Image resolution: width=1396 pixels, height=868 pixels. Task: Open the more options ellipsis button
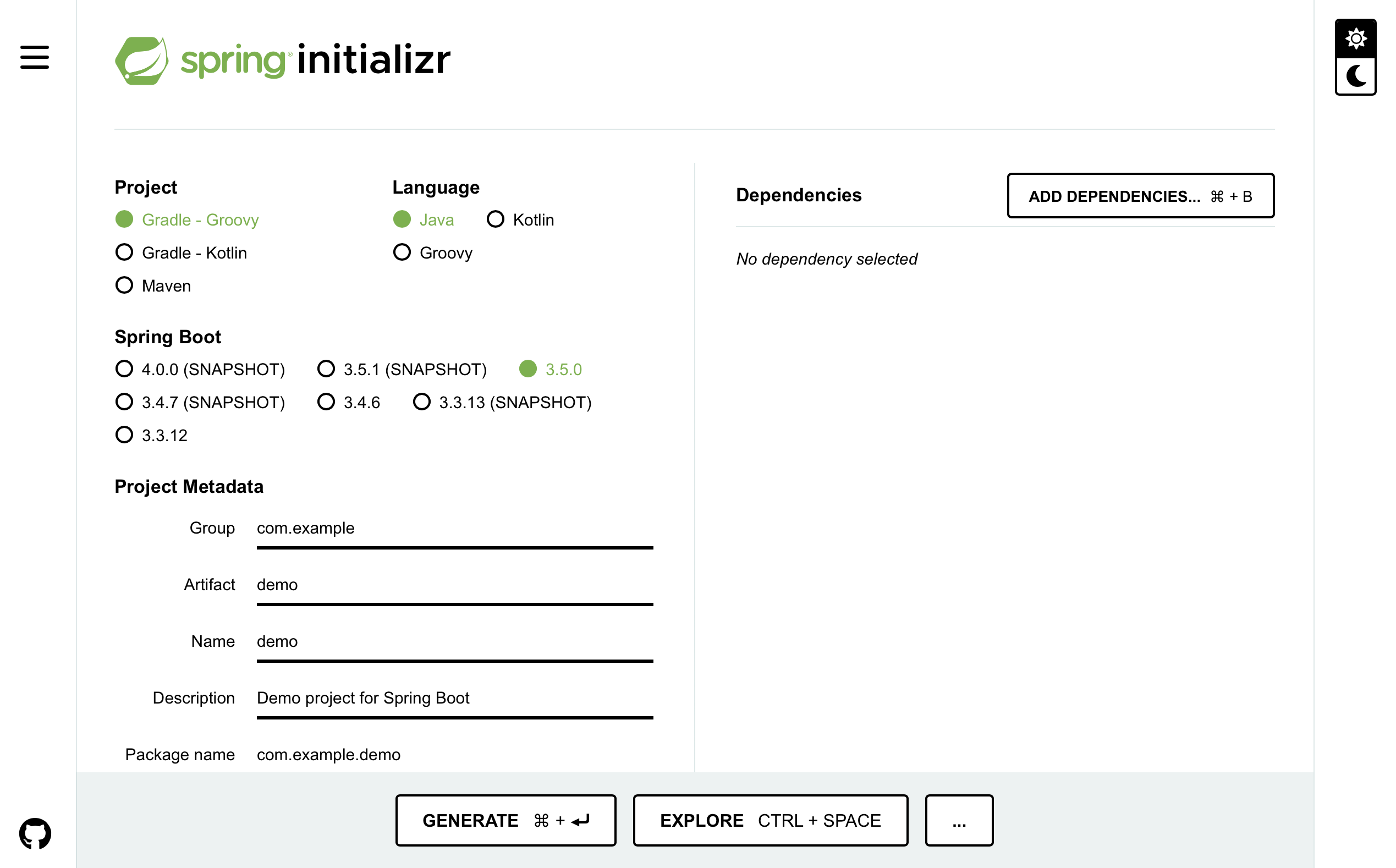(x=959, y=820)
